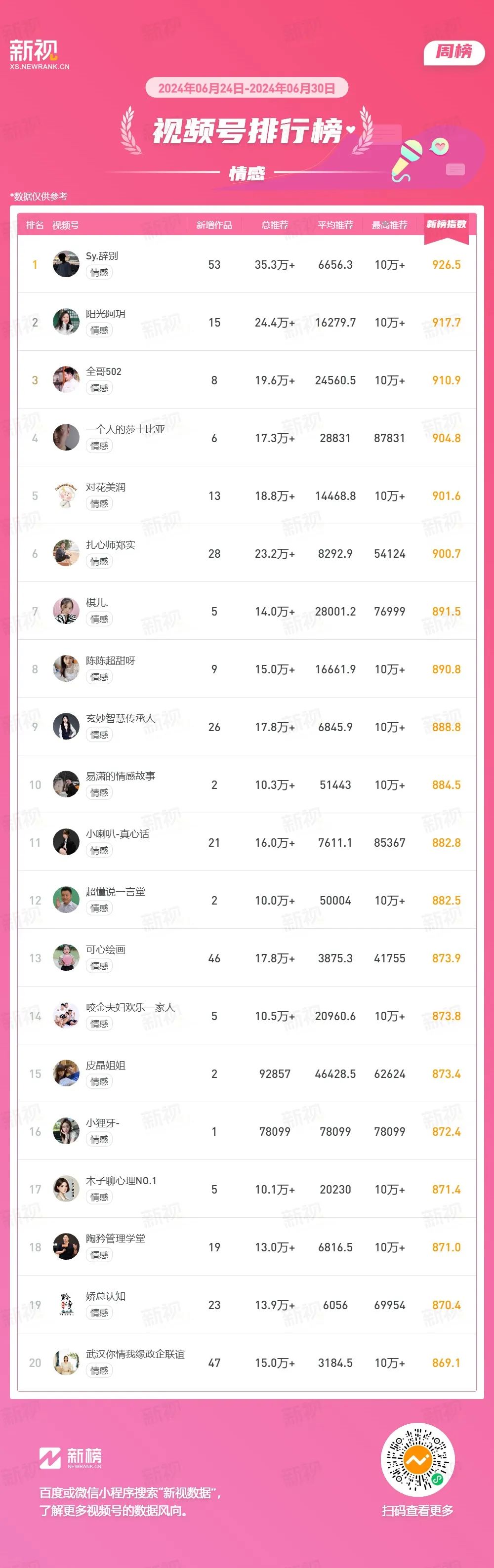Viewport: 494px width, 1568px height.
Task: Open 扎心师郑实's avatar
Action: click(x=66, y=553)
